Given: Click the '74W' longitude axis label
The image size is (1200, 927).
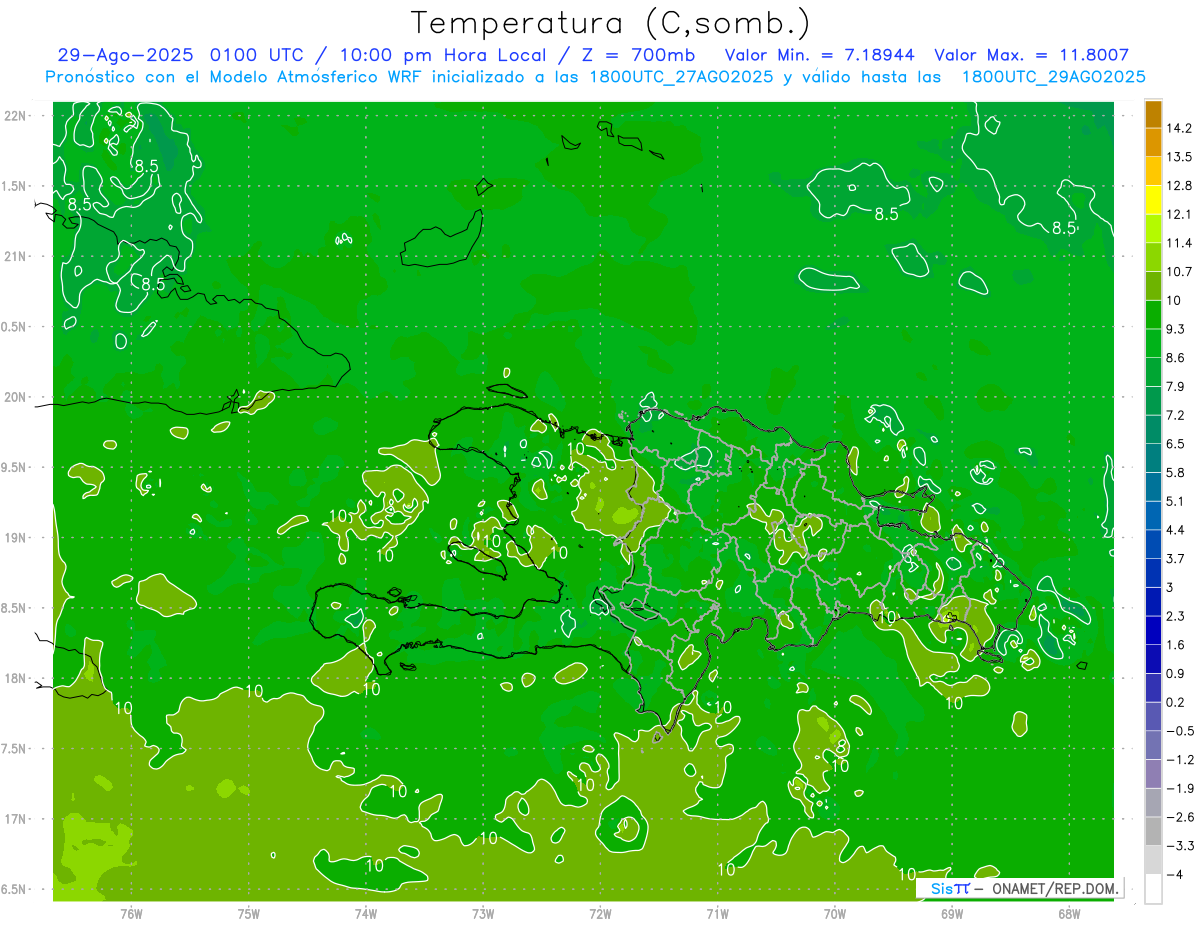Looking at the screenshot, I should coord(366,914).
